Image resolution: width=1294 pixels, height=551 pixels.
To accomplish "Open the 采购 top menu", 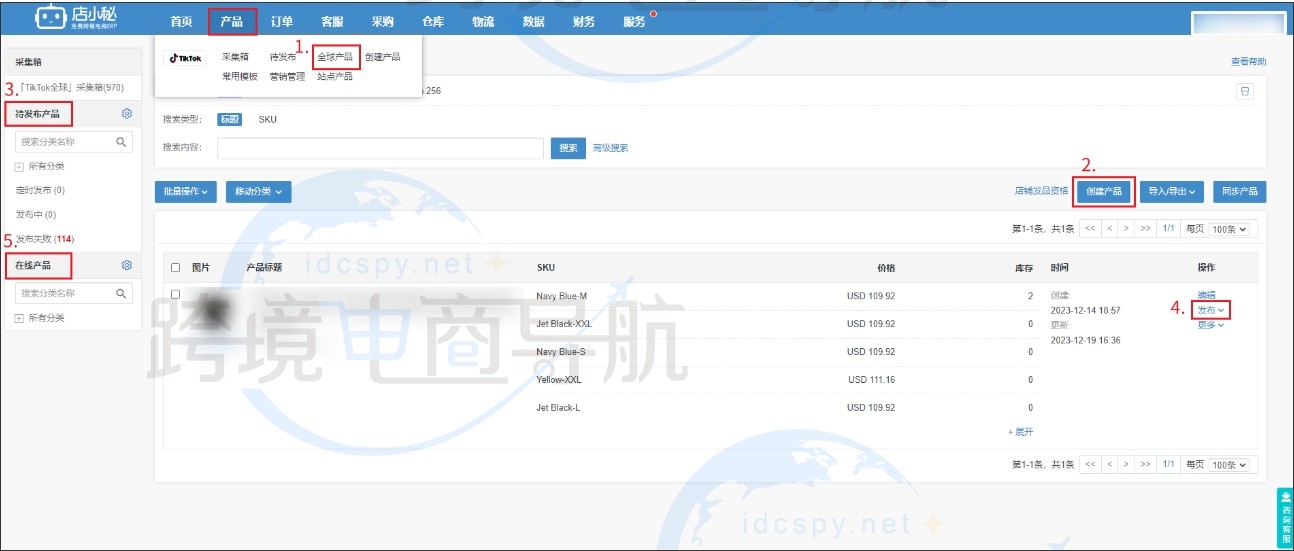I will click(x=382, y=21).
